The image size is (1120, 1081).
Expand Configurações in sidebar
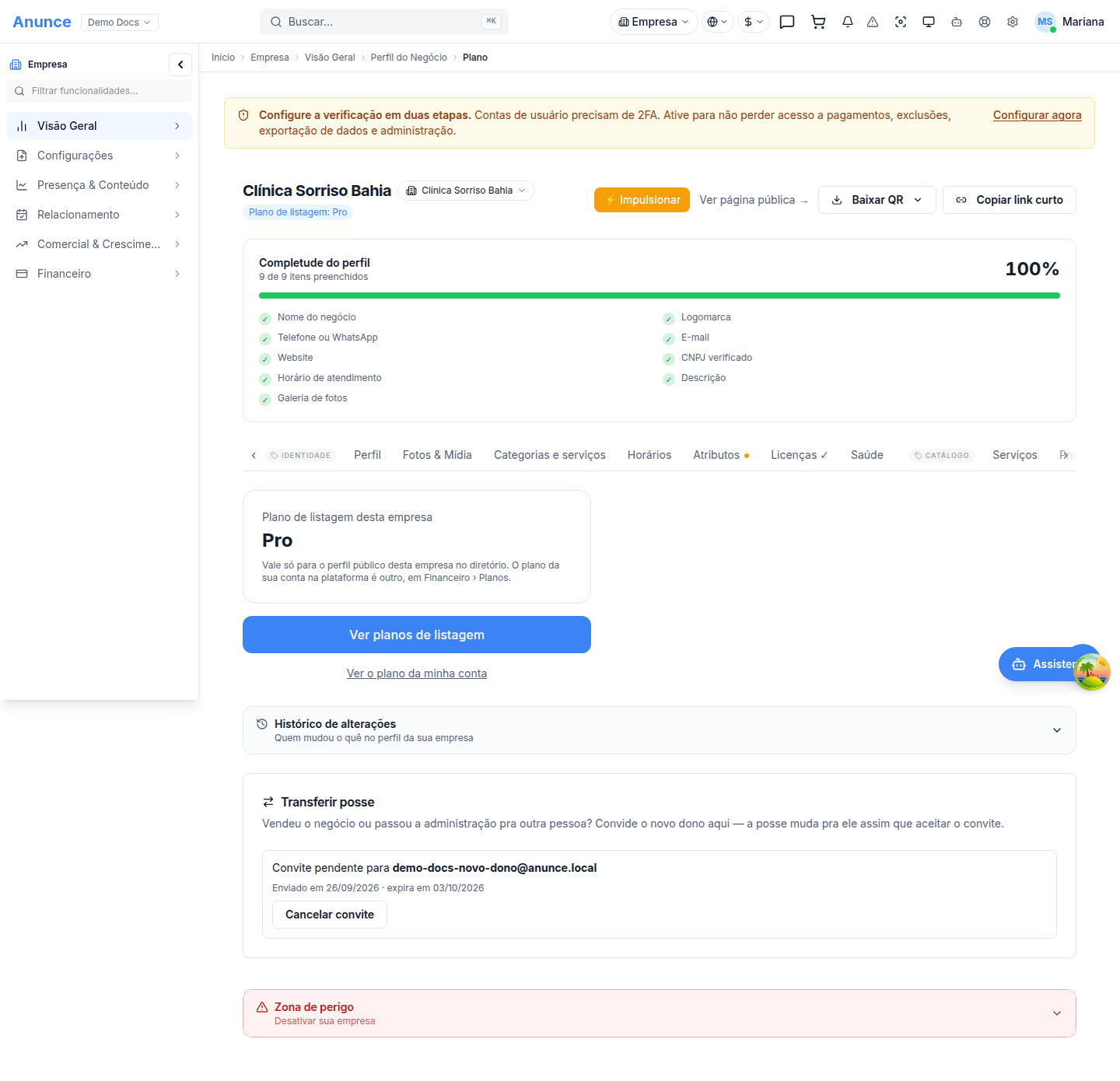click(99, 156)
